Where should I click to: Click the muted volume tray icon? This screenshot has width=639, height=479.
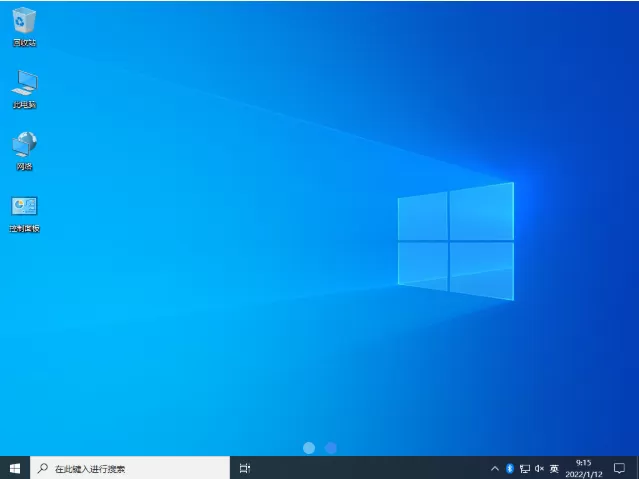tap(539, 468)
